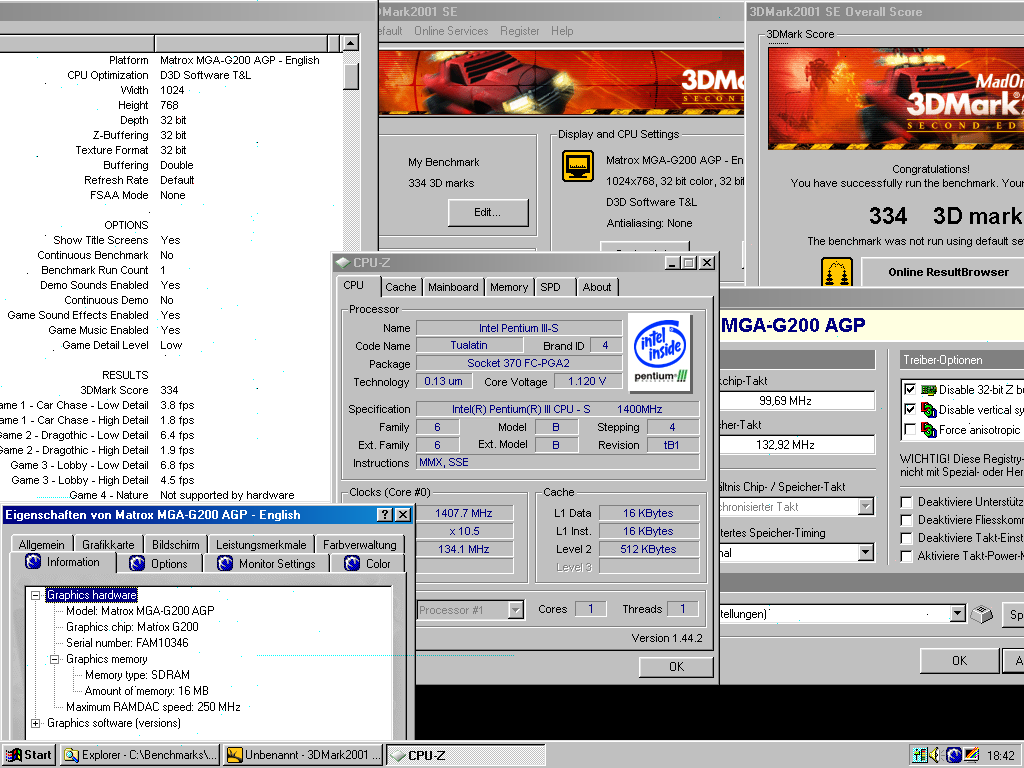Open the Einstellungen profile dropdown

coord(957,614)
